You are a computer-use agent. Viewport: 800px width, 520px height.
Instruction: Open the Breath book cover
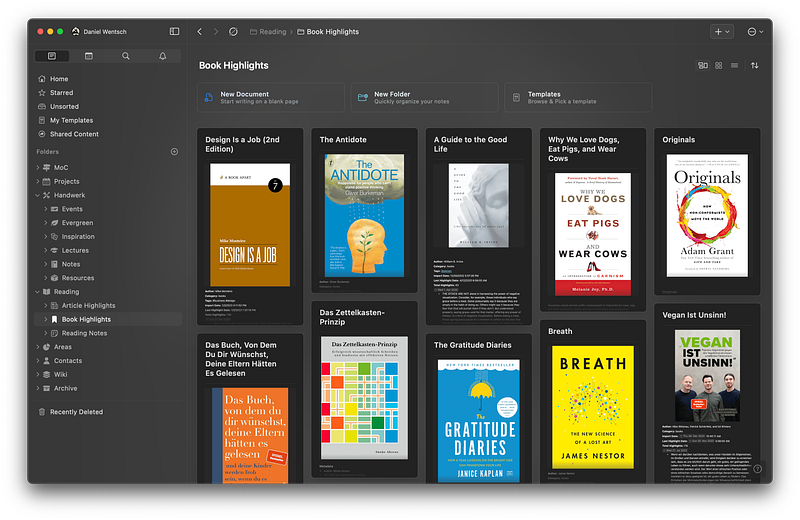click(594, 407)
